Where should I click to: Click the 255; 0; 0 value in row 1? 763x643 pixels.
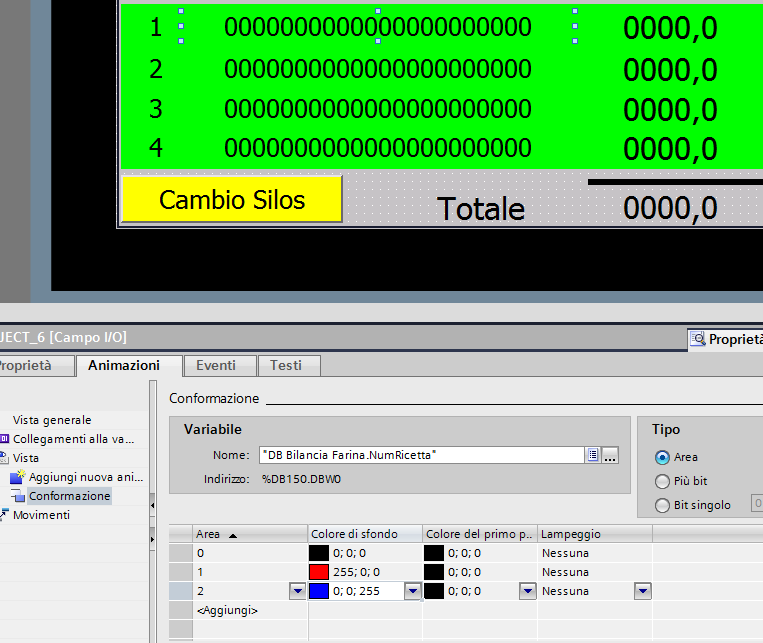tap(356, 572)
